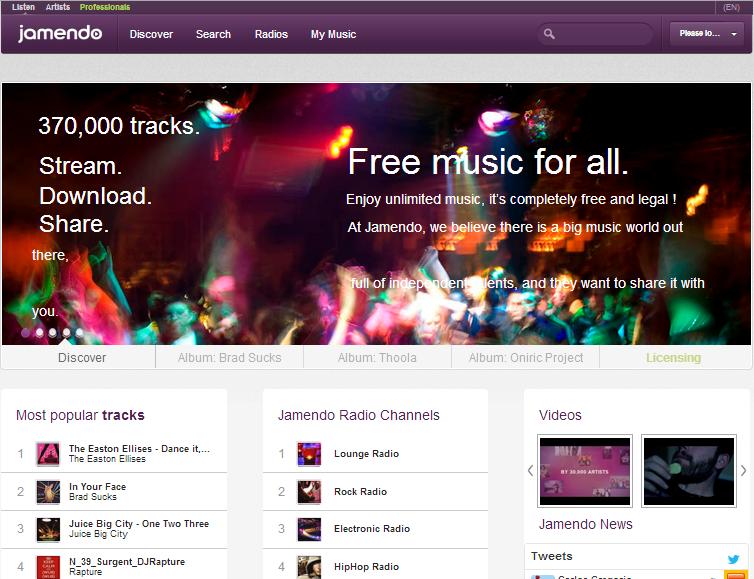Click the Electronic Radio thumbnail icon
Viewport: 754px width, 579px height.
point(309,529)
